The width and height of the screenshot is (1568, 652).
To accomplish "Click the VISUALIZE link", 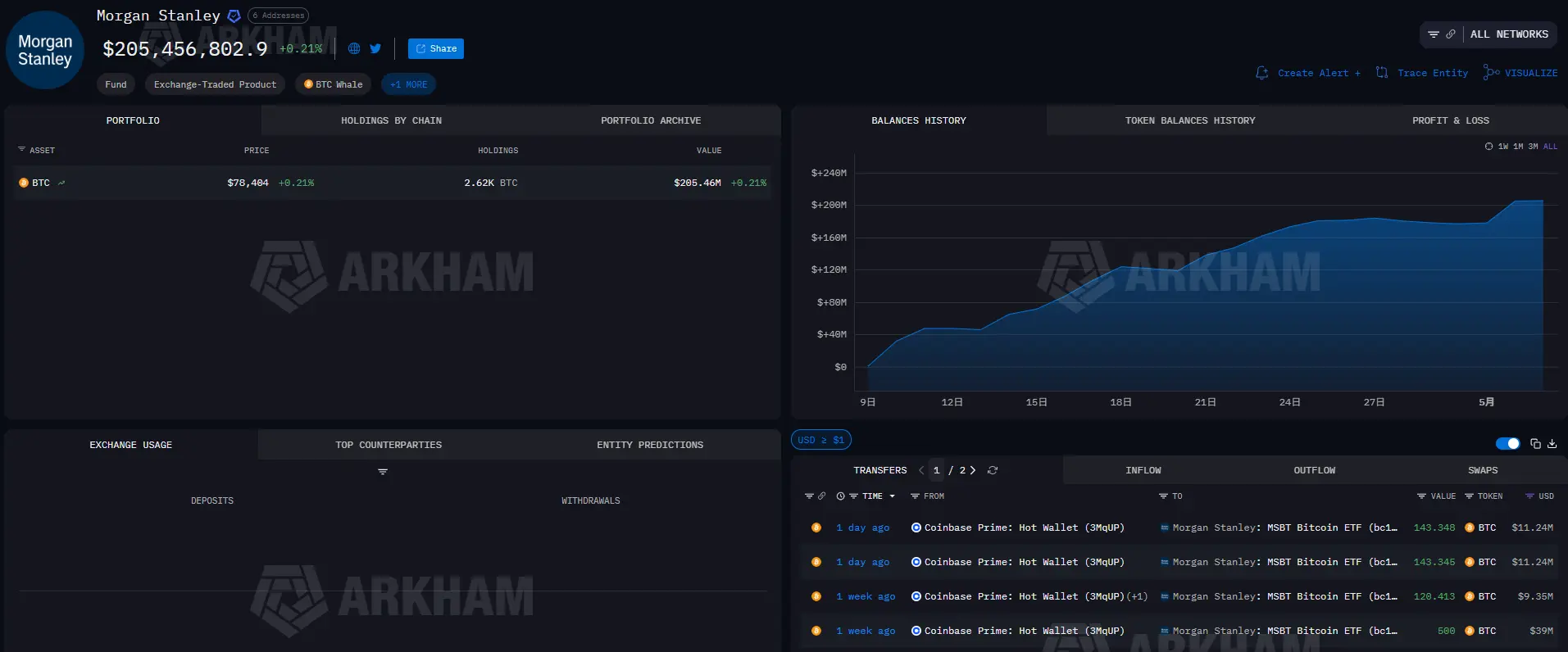I will [1531, 73].
